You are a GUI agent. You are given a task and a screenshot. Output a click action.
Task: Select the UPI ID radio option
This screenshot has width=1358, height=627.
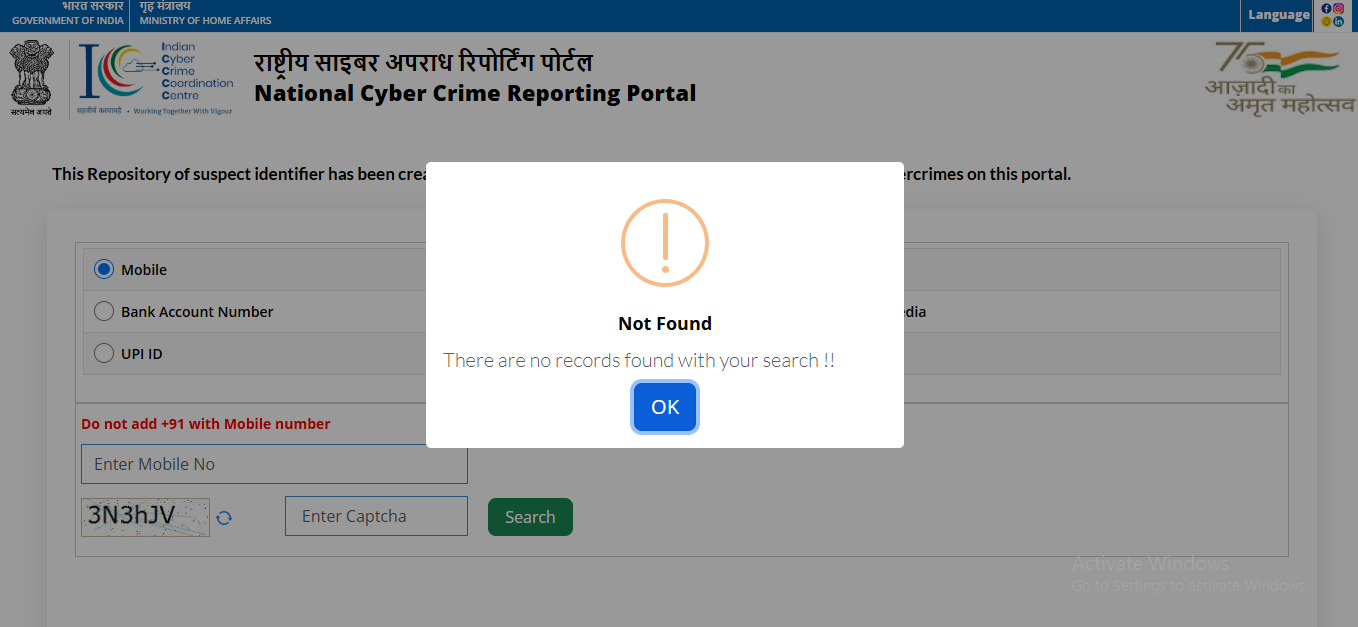(x=104, y=354)
